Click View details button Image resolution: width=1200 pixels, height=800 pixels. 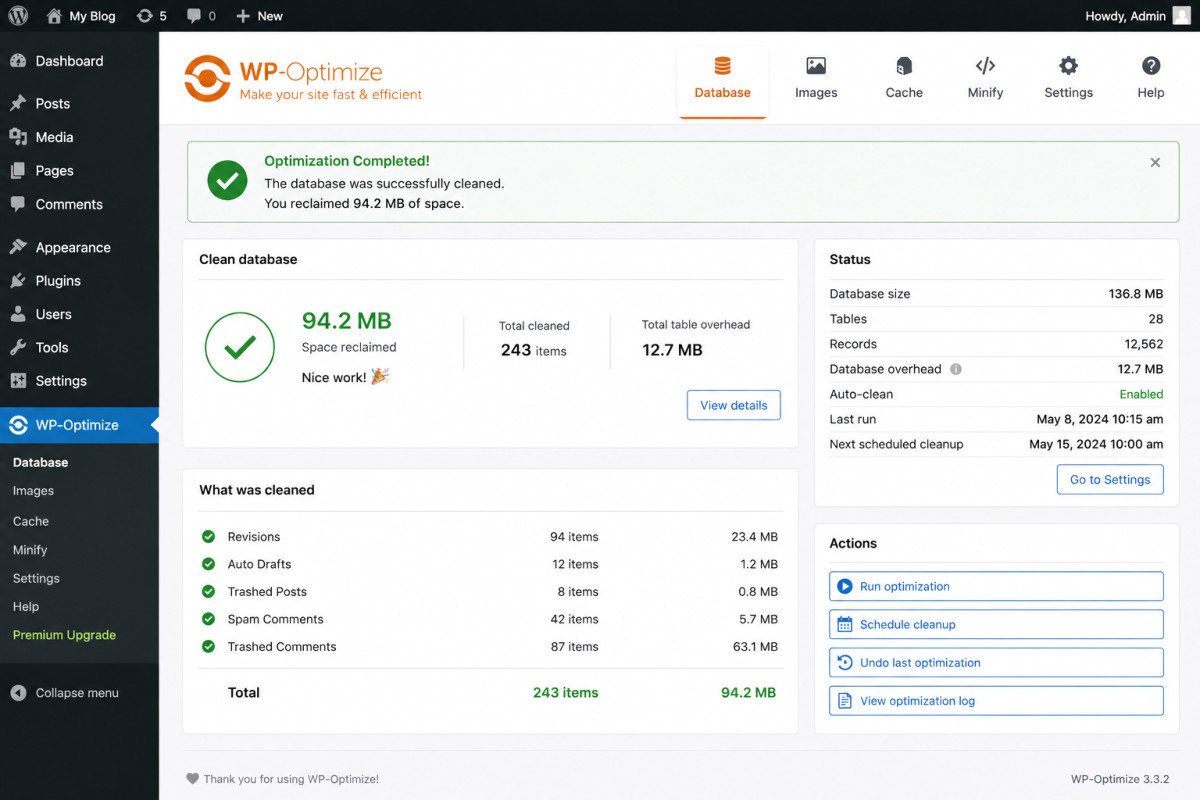tap(734, 405)
